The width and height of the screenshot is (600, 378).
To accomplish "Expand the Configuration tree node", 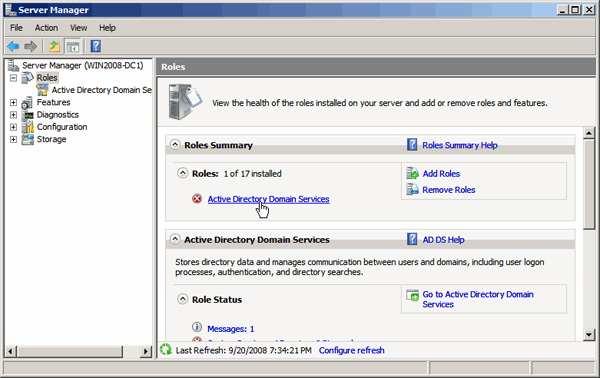I will point(13,127).
